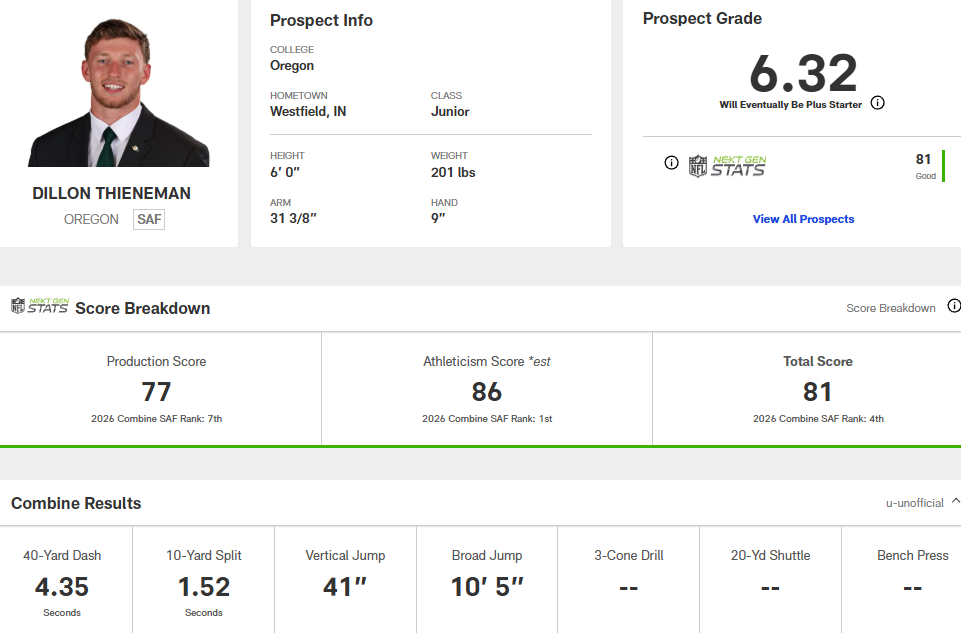This screenshot has height=633, width=961.
Task: Select the Athleticism Score card
Action: click(x=486, y=389)
